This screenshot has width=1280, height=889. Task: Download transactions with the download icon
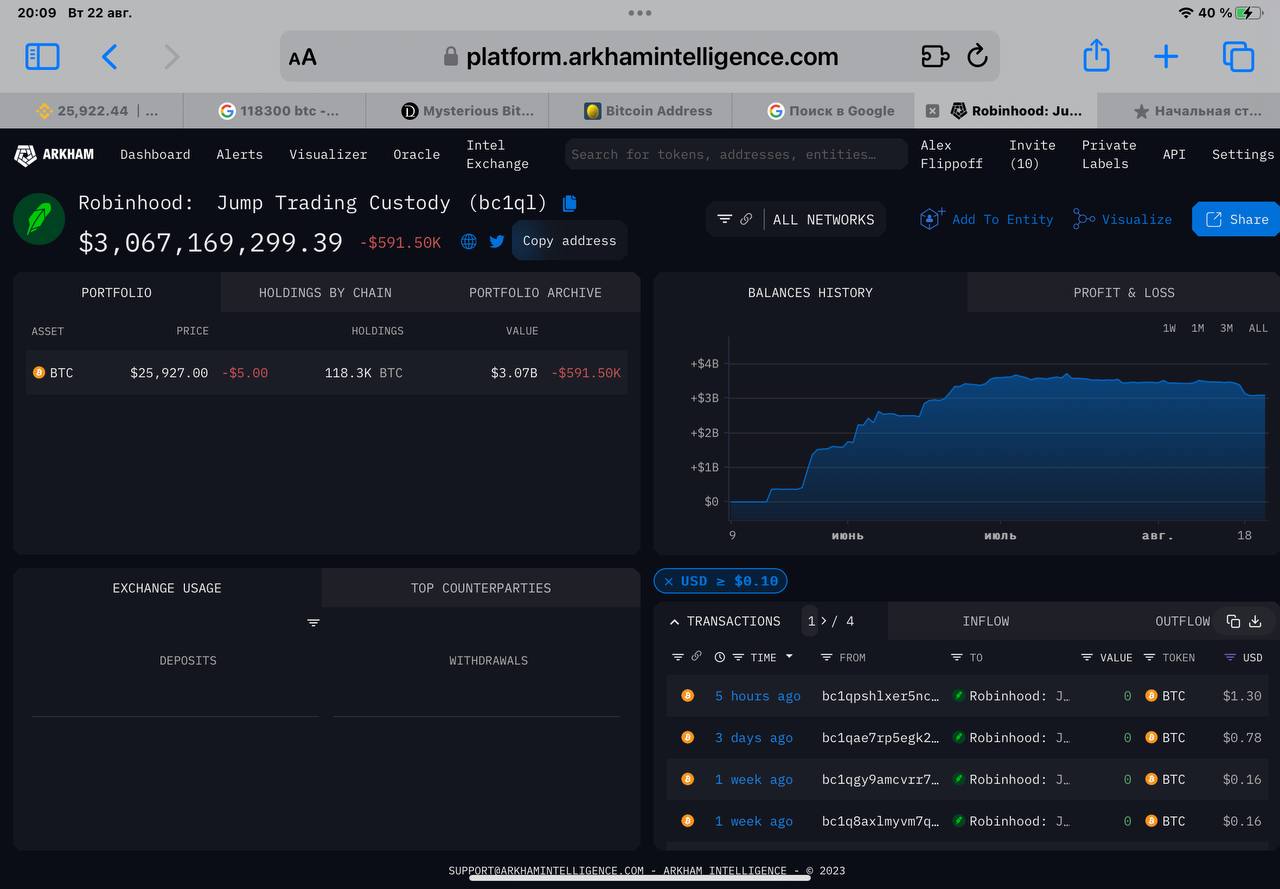1255,621
